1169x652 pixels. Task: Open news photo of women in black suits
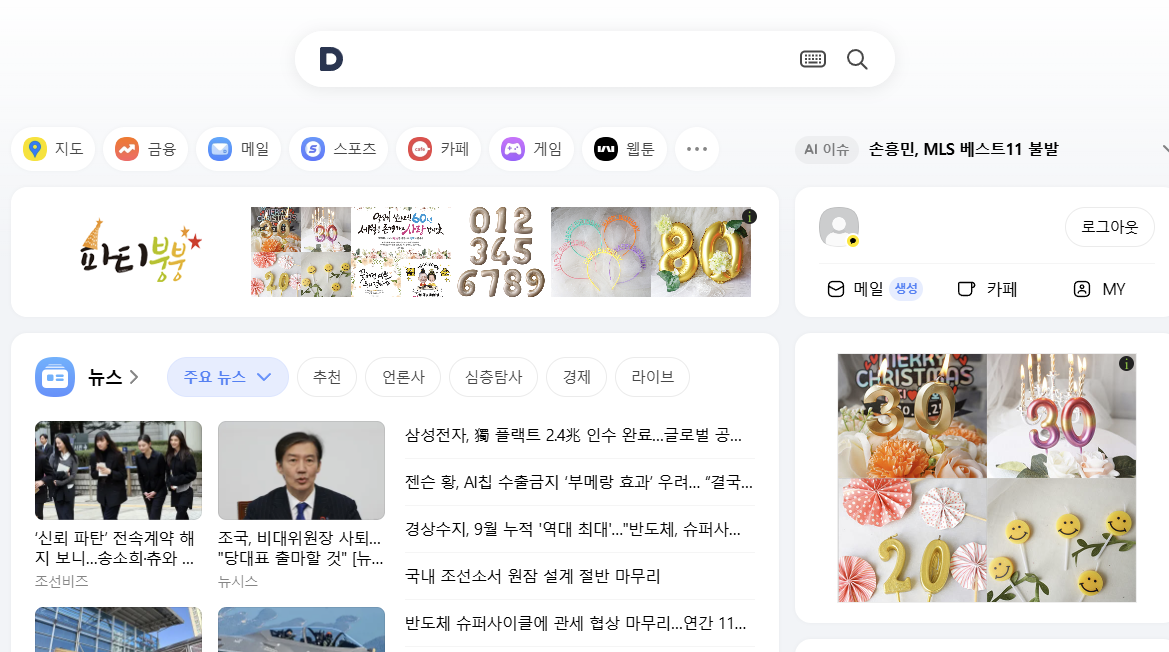(119, 470)
